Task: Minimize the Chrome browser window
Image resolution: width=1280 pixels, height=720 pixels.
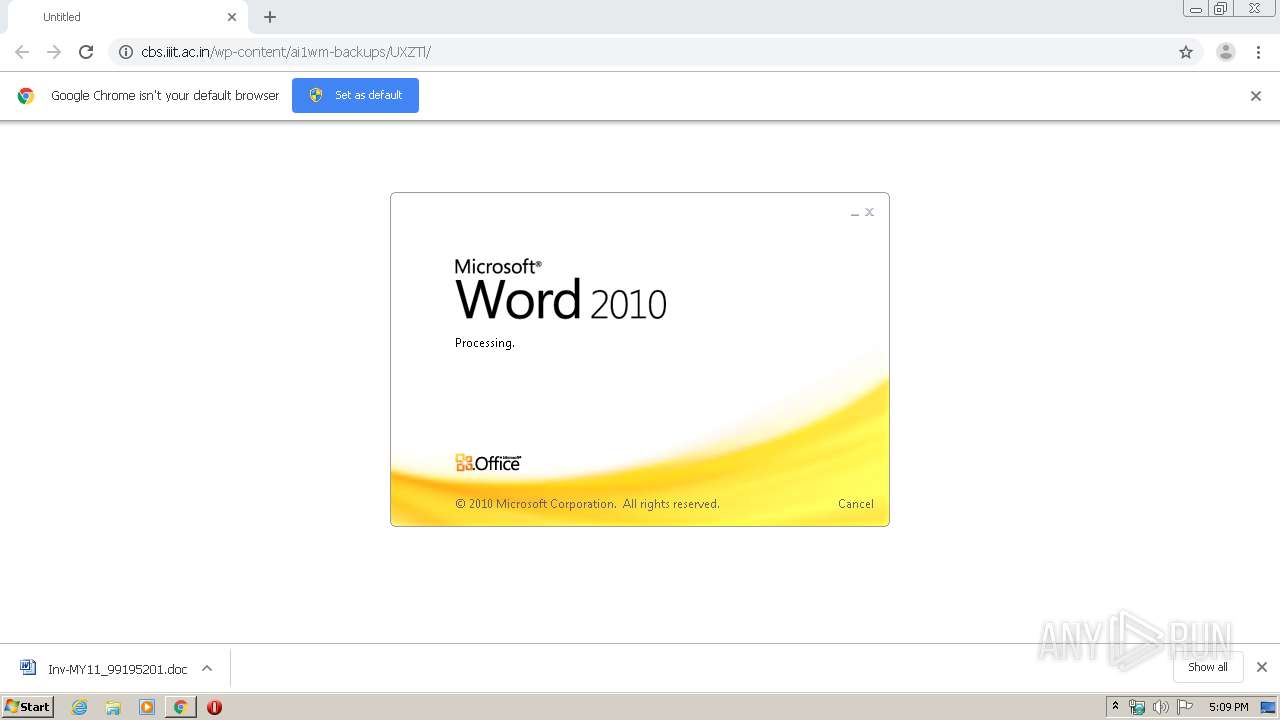Action: (1196, 9)
